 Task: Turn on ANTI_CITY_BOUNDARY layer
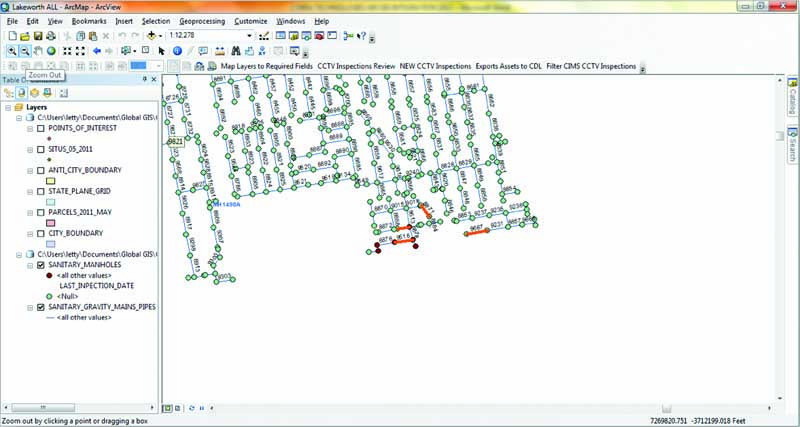pos(41,170)
